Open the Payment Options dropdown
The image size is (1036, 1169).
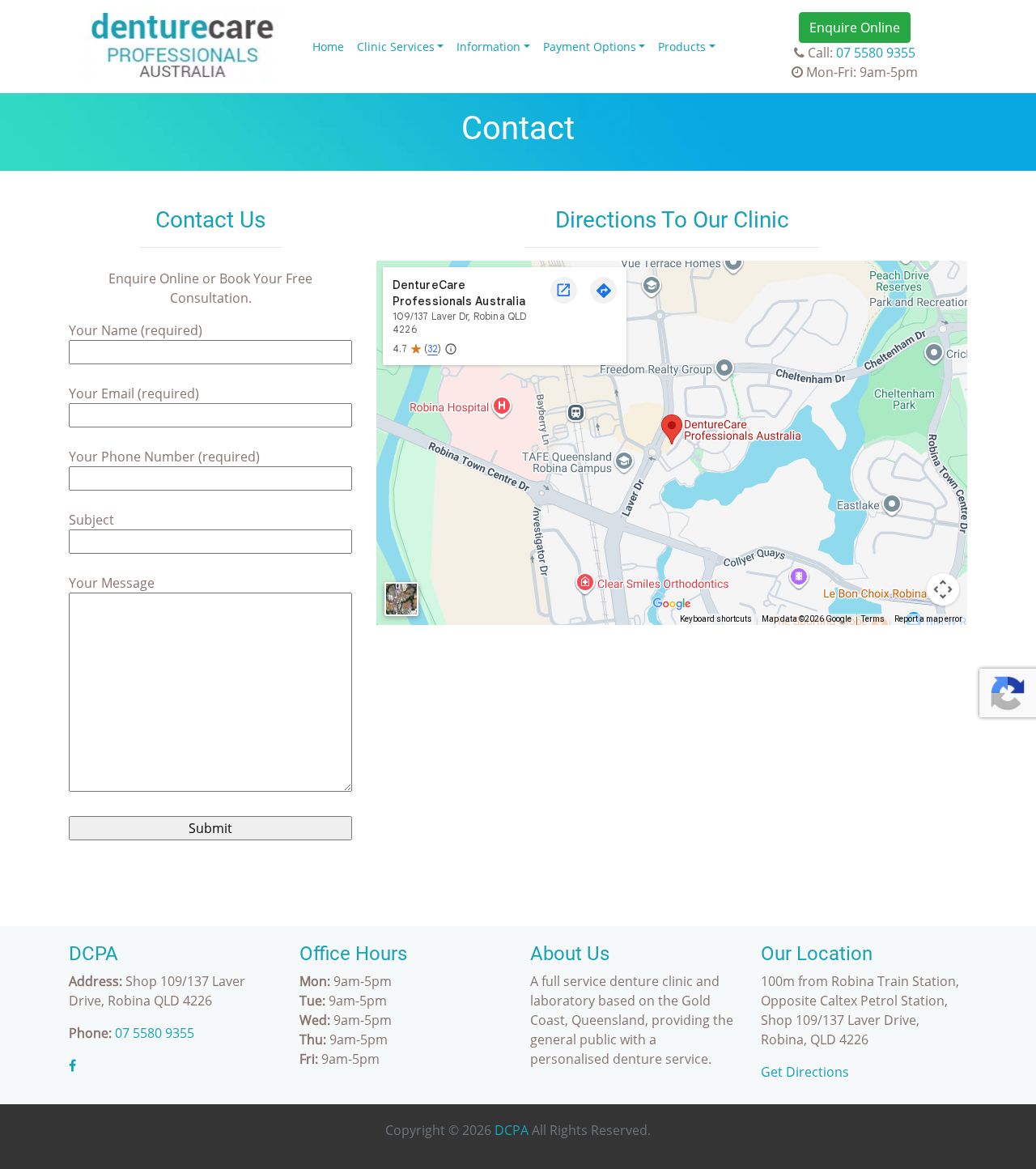click(x=594, y=47)
